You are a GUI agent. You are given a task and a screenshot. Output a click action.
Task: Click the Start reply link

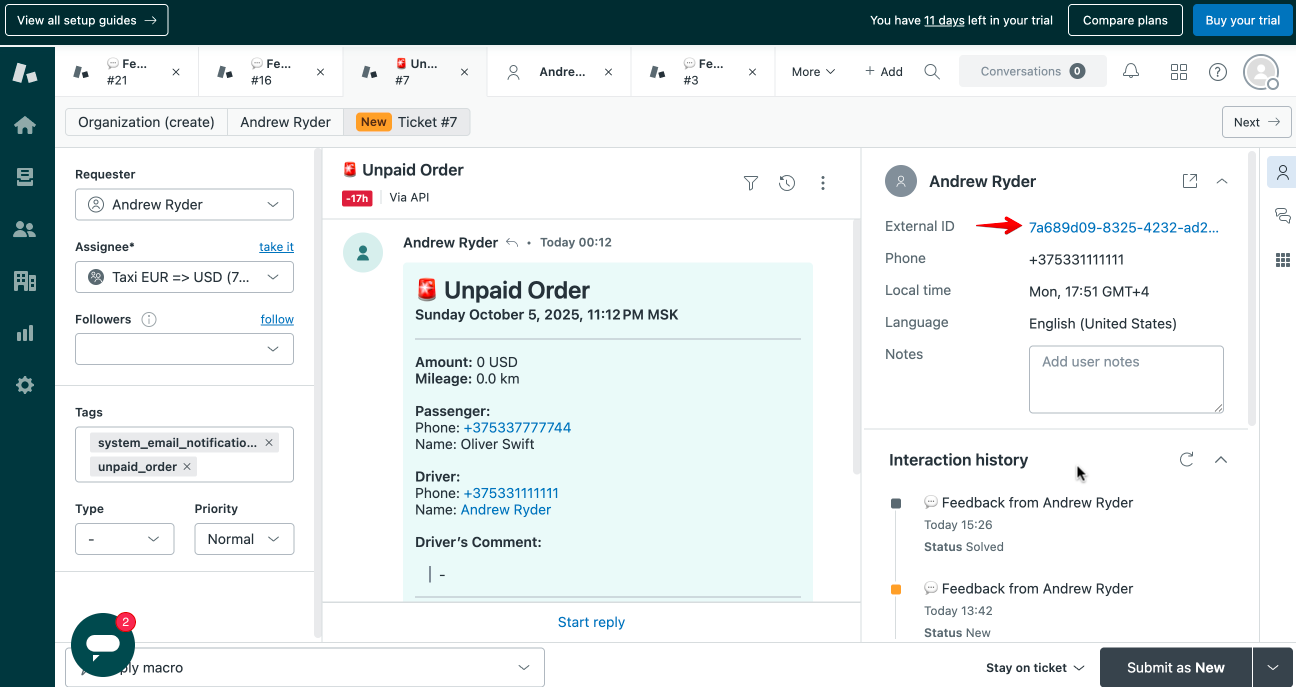pyautogui.click(x=591, y=622)
